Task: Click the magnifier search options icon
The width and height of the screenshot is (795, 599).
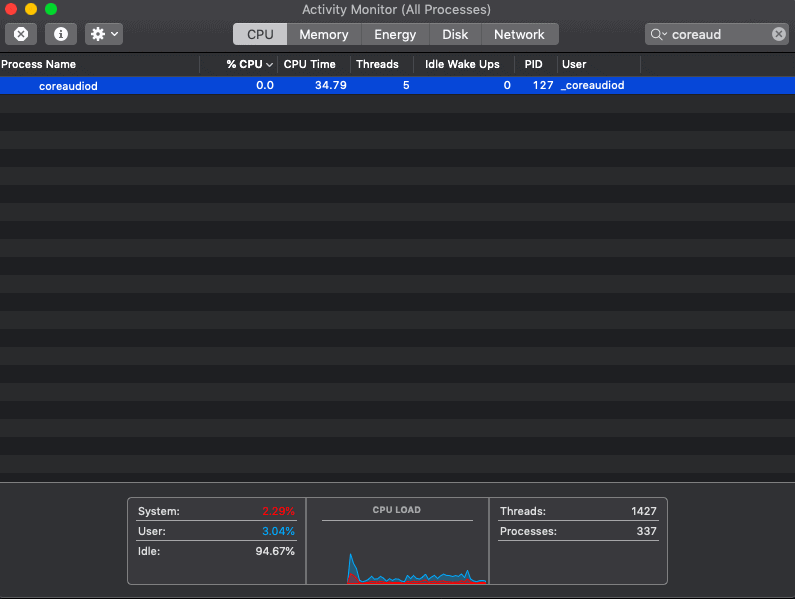Action: click(x=659, y=34)
